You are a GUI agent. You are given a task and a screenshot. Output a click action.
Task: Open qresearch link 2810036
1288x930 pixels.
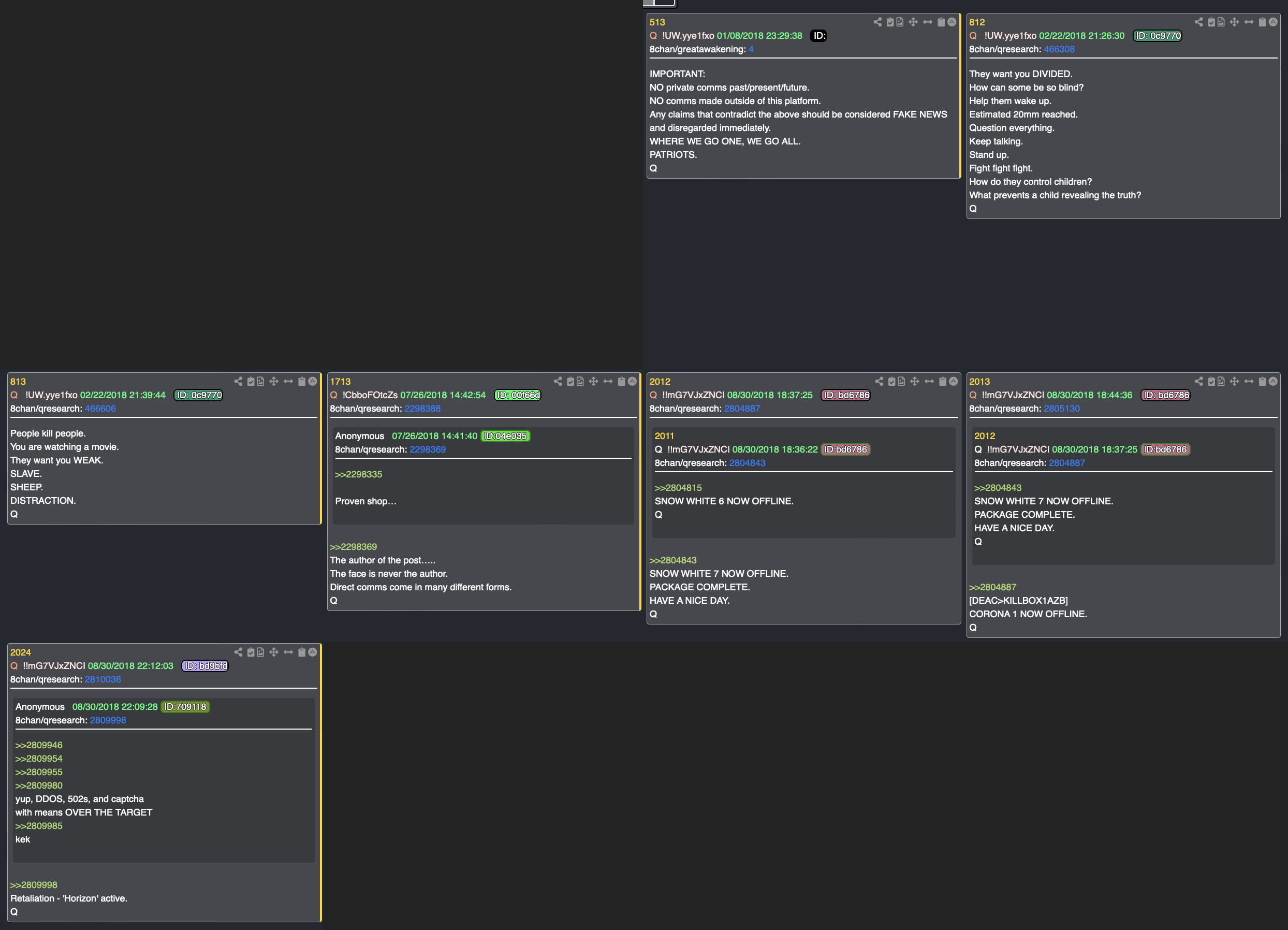pos(103,679)
